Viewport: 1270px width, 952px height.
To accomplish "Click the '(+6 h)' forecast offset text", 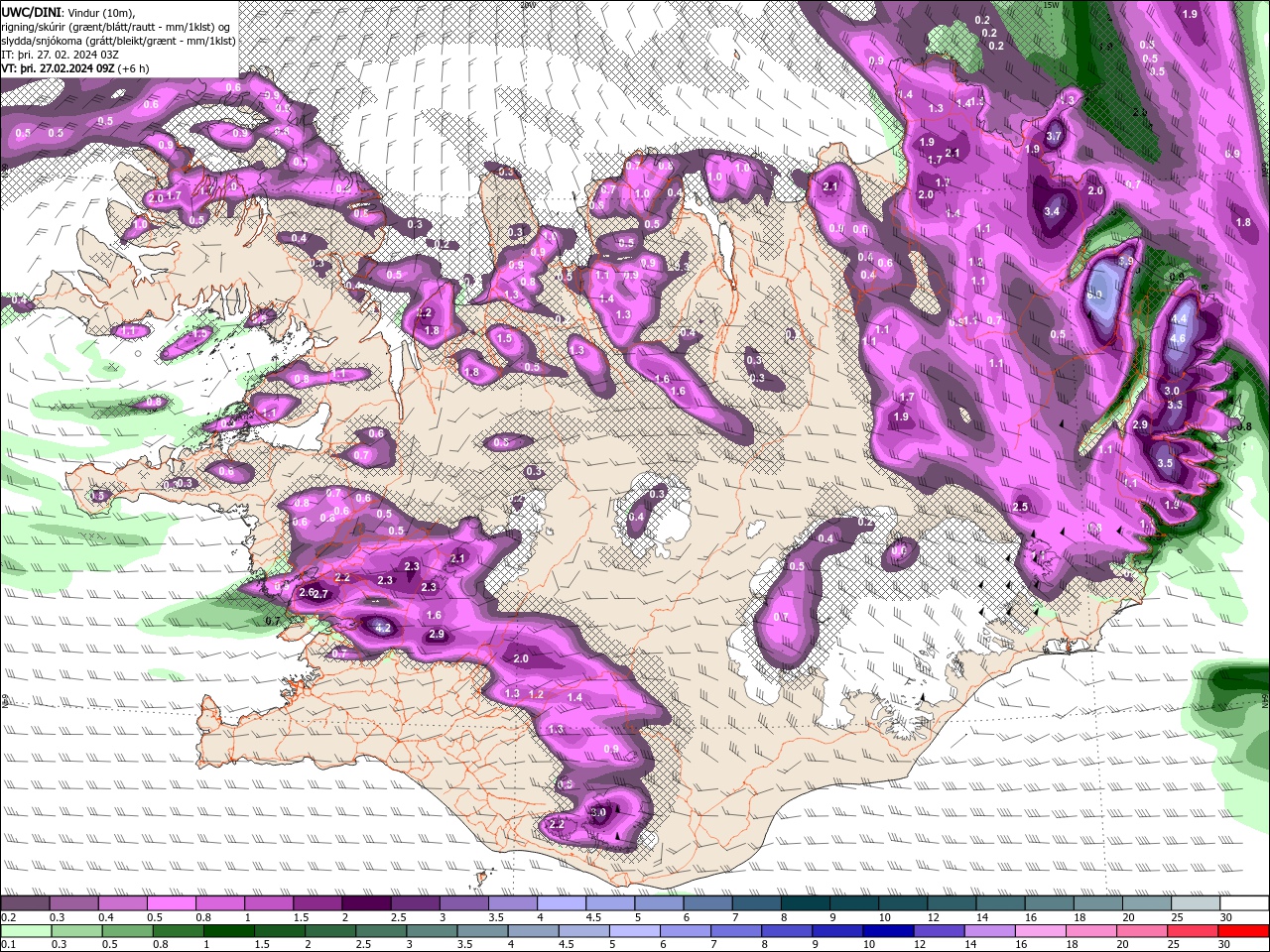I will click(x=133, y=68).
